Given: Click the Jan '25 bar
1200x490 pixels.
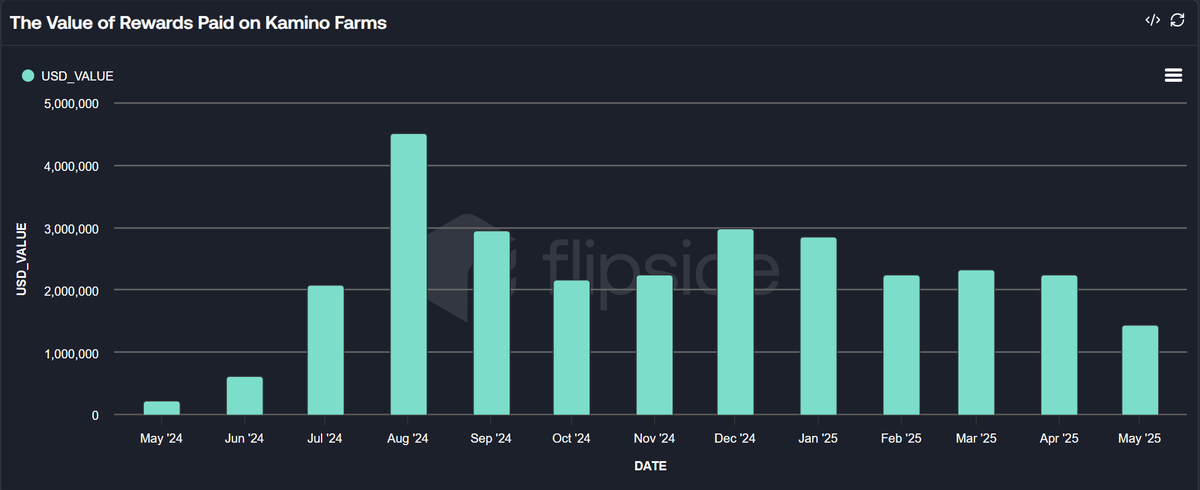Looking at the screenshot, I should click(818, 326).
